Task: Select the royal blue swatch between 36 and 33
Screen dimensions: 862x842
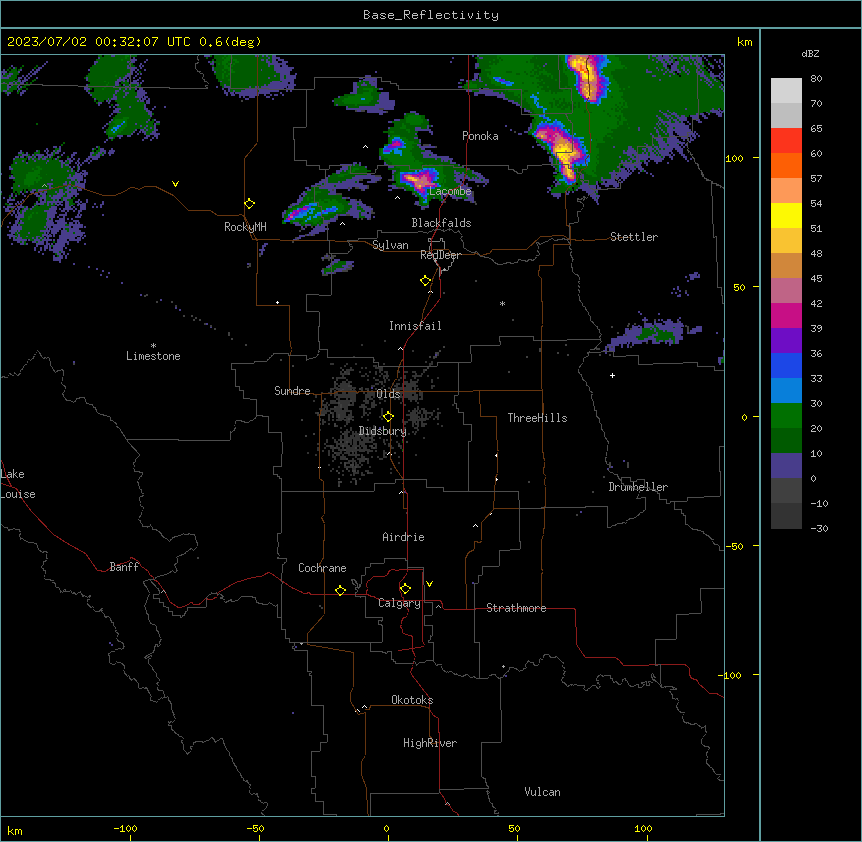Action: tap(786, 365)
